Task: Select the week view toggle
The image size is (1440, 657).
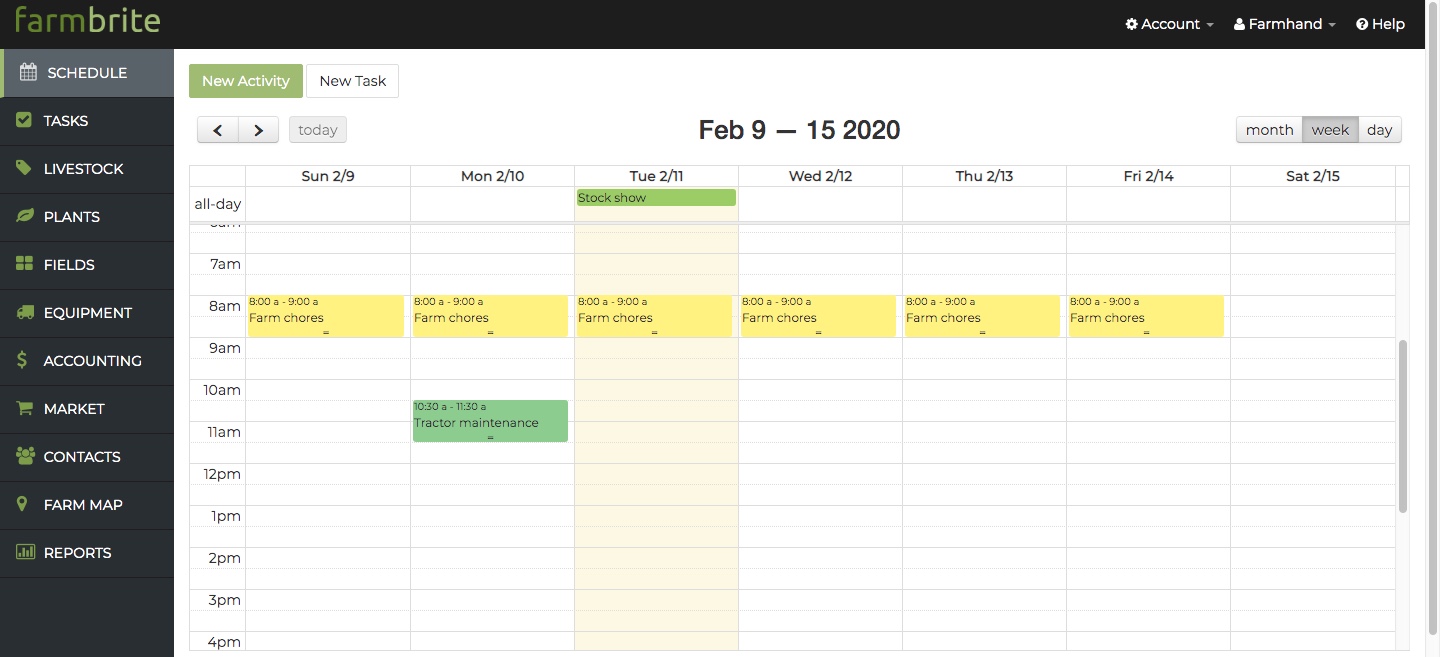Action: coord(1330,130)
